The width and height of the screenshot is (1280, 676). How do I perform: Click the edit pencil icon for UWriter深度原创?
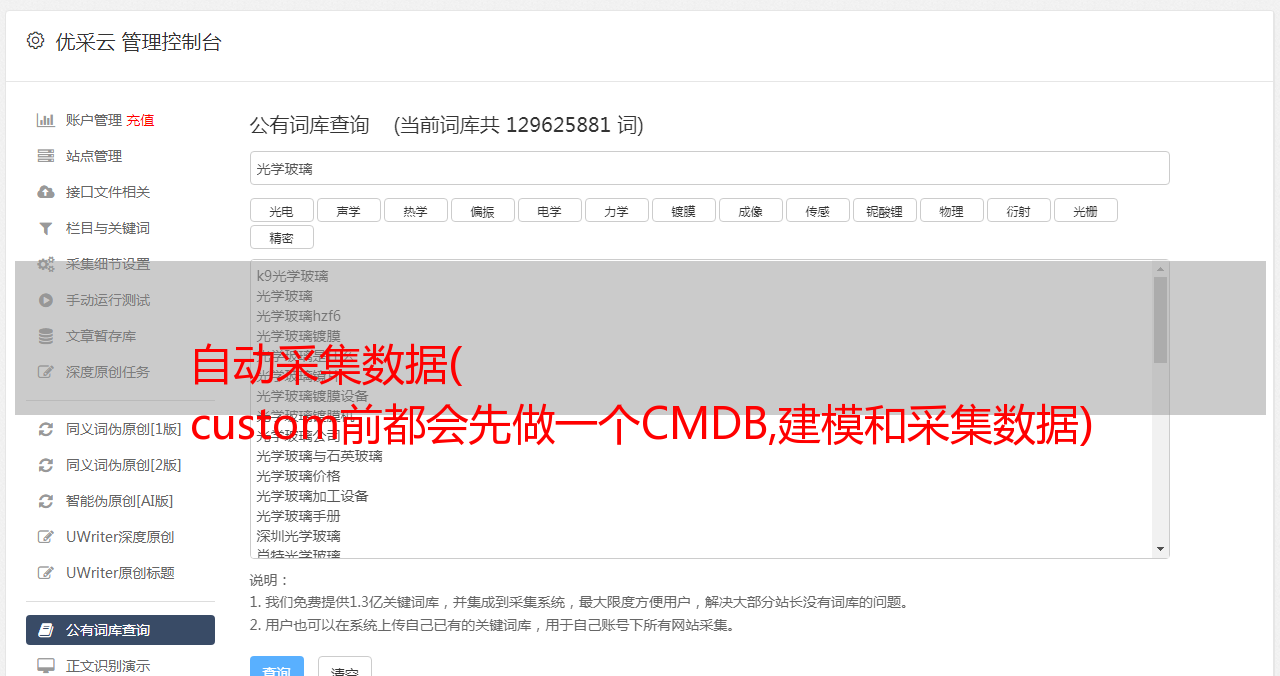point(45,537)
